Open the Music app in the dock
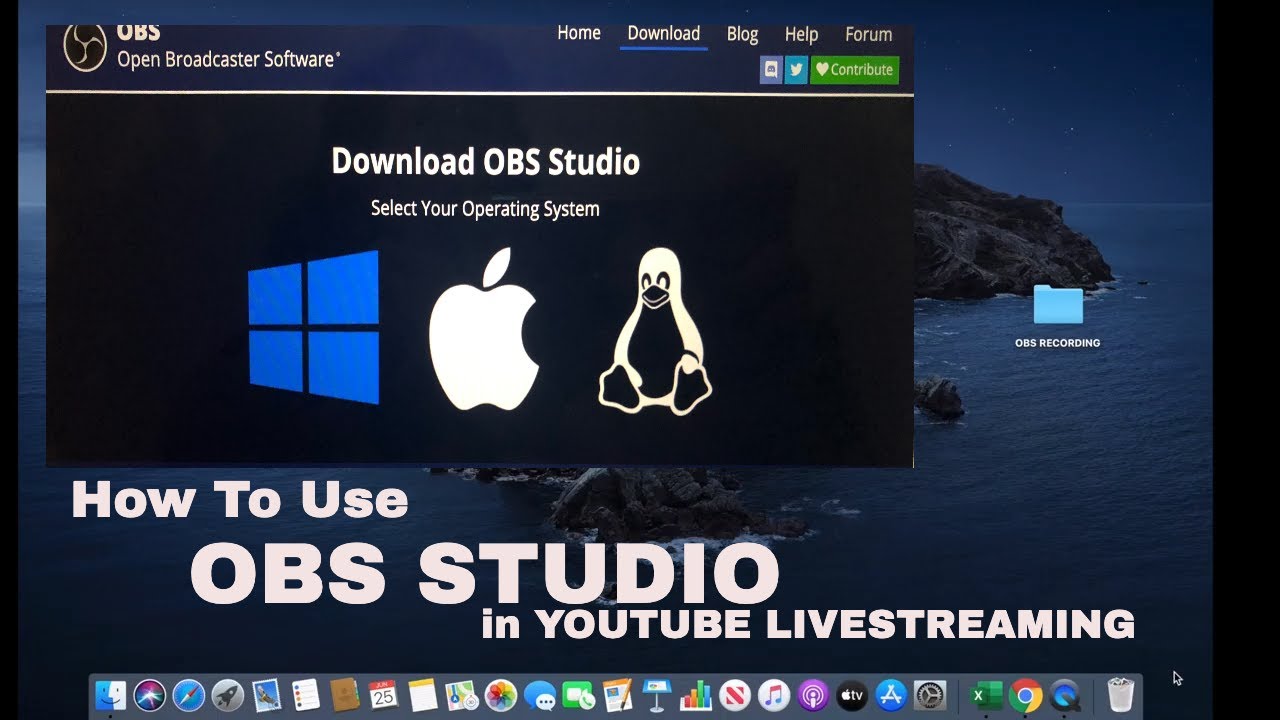The image size is (1280, 720). pyautogui.click(x=773, y=695)
